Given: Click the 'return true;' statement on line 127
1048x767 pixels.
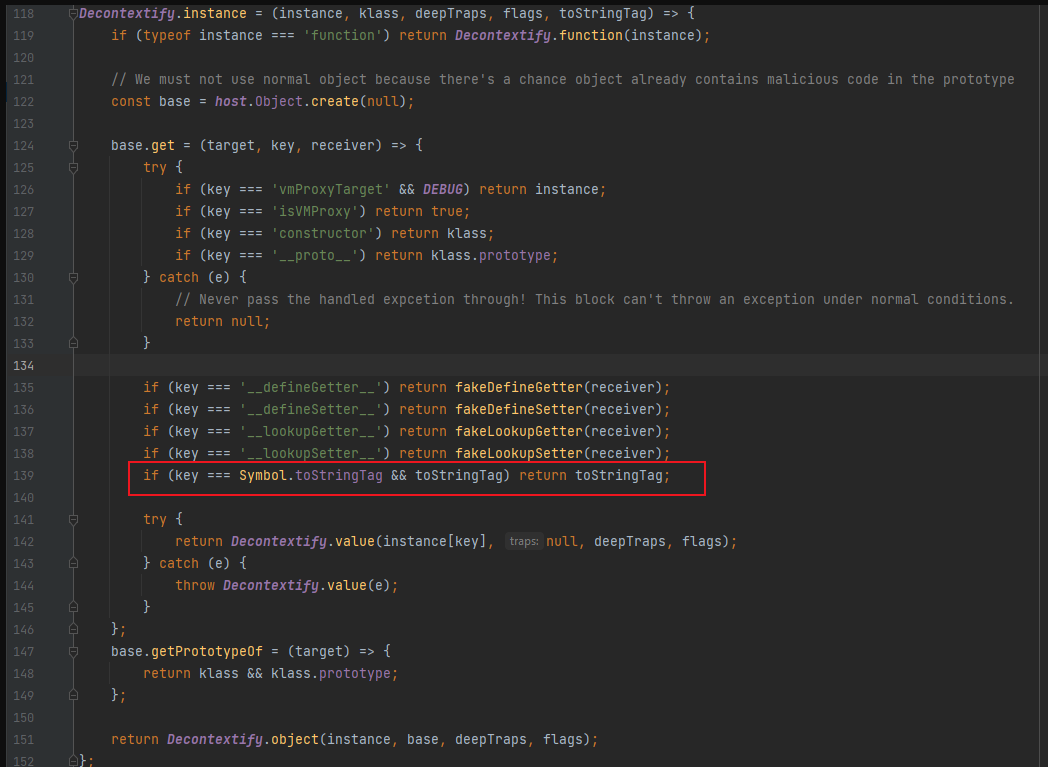Looking at the screenshot, I should (x=422, y=212).
